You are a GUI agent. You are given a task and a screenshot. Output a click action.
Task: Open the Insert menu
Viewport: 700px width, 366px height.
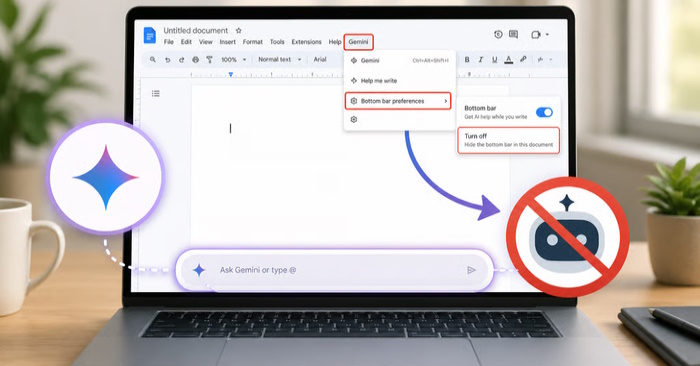coord(228,42)
